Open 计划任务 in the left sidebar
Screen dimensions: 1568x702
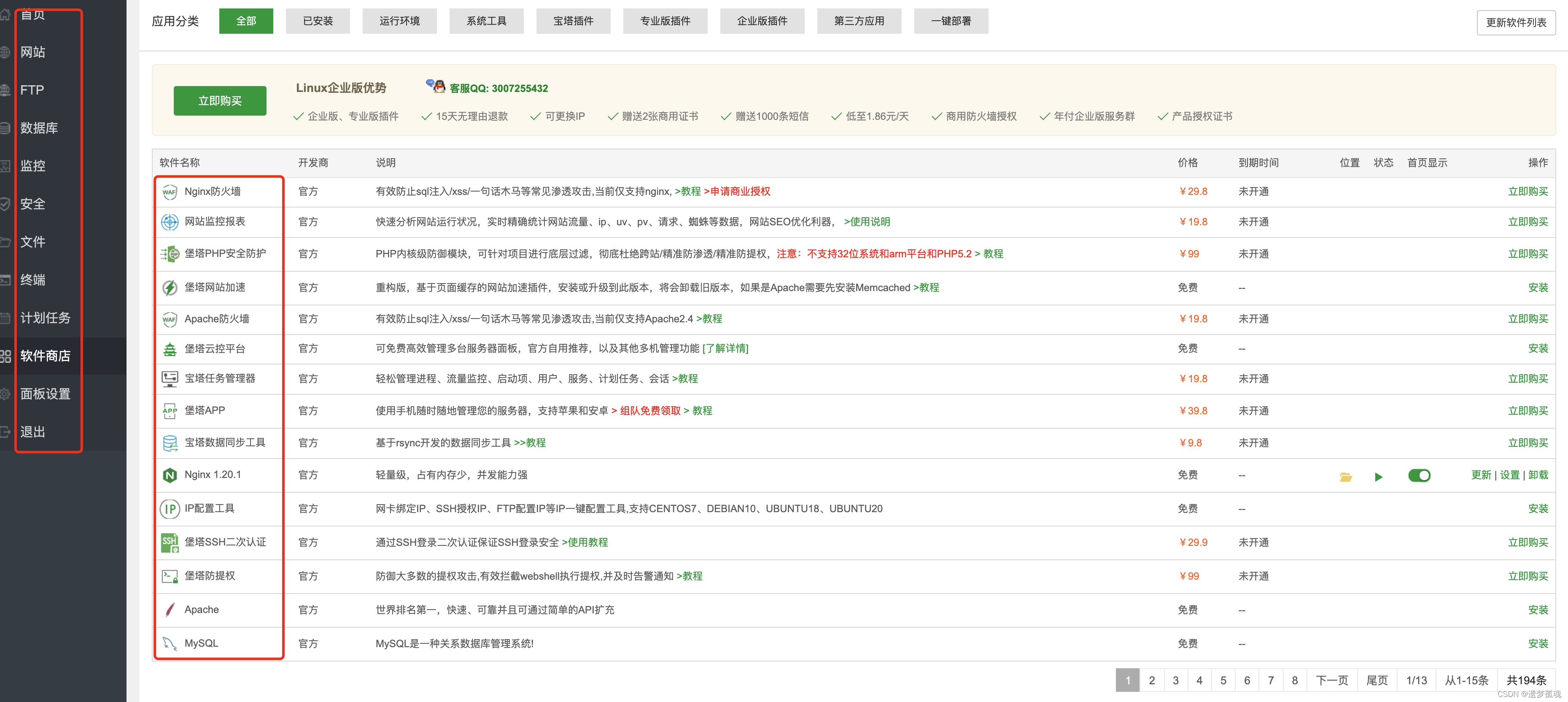pyautogui.click(x=45, y=318)
